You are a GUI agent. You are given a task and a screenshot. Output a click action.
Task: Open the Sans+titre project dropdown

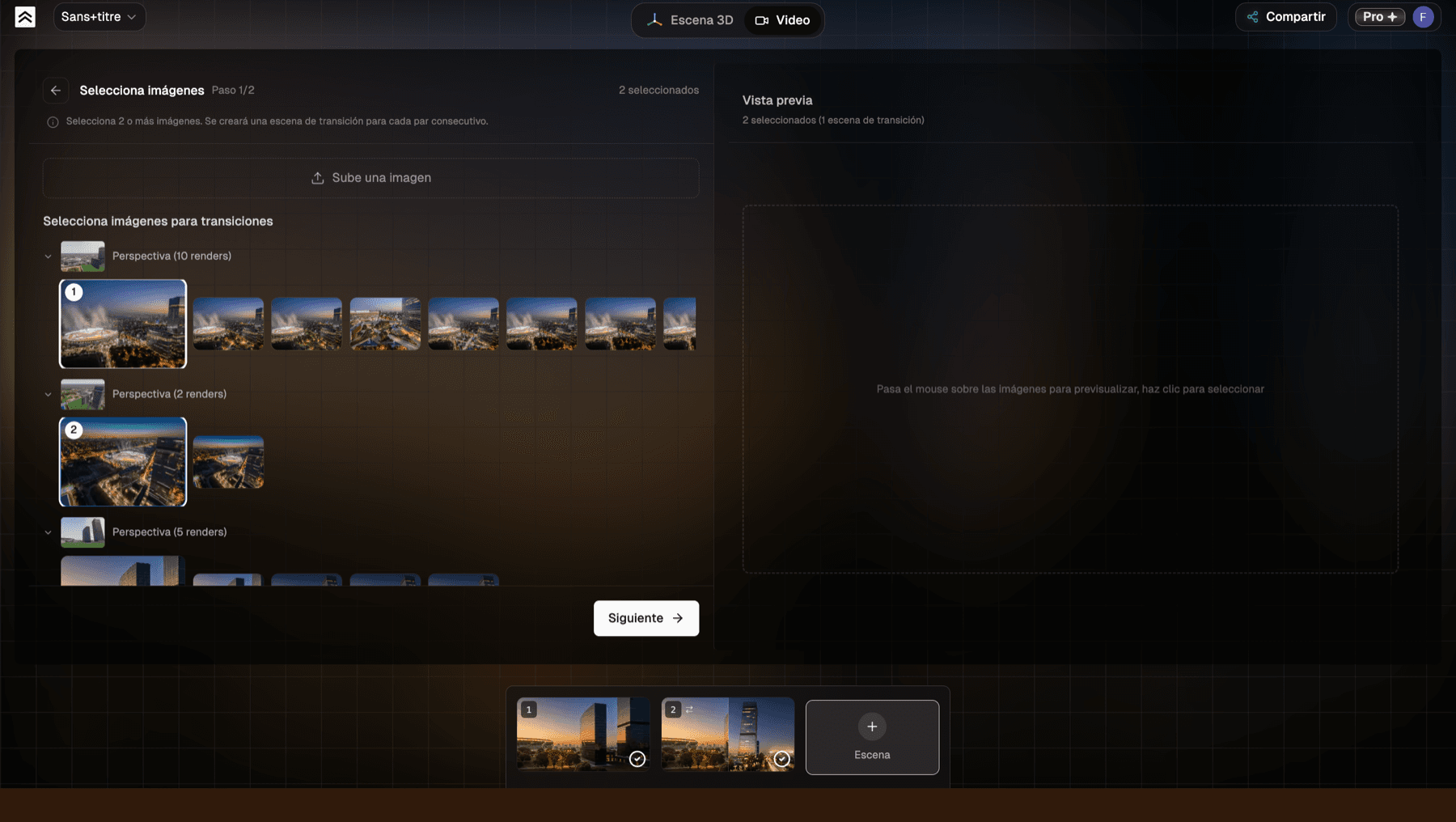point(99,17)
